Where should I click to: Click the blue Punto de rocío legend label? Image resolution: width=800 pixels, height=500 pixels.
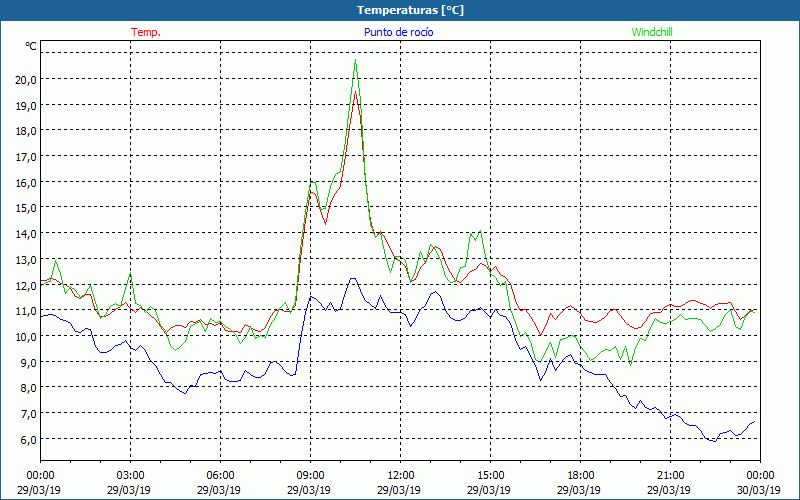pyautogui.click(x=398, y=32)
